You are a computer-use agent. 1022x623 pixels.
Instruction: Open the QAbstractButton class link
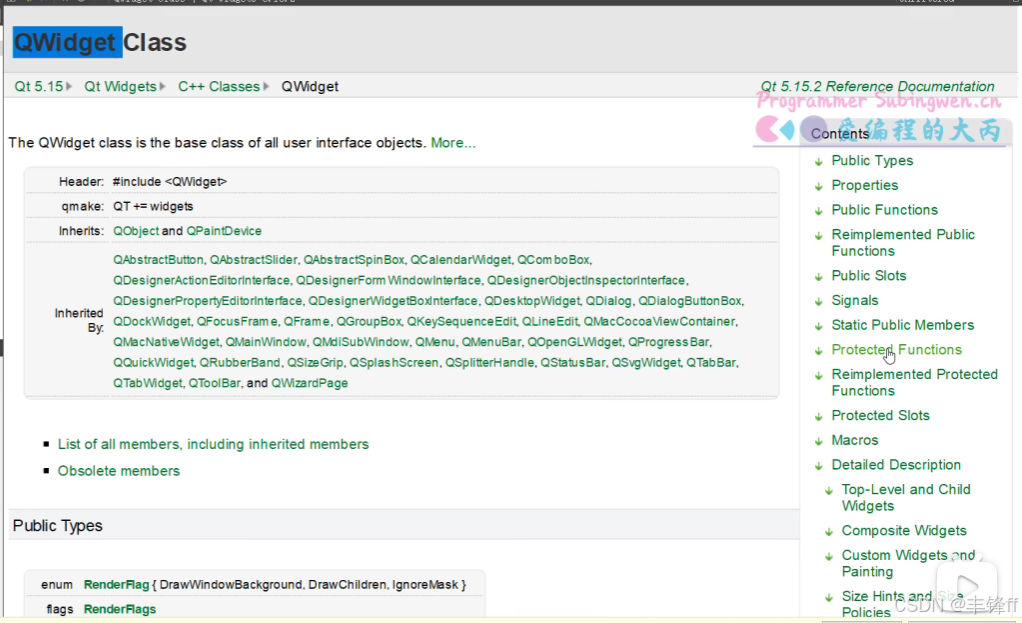[158, 260]
